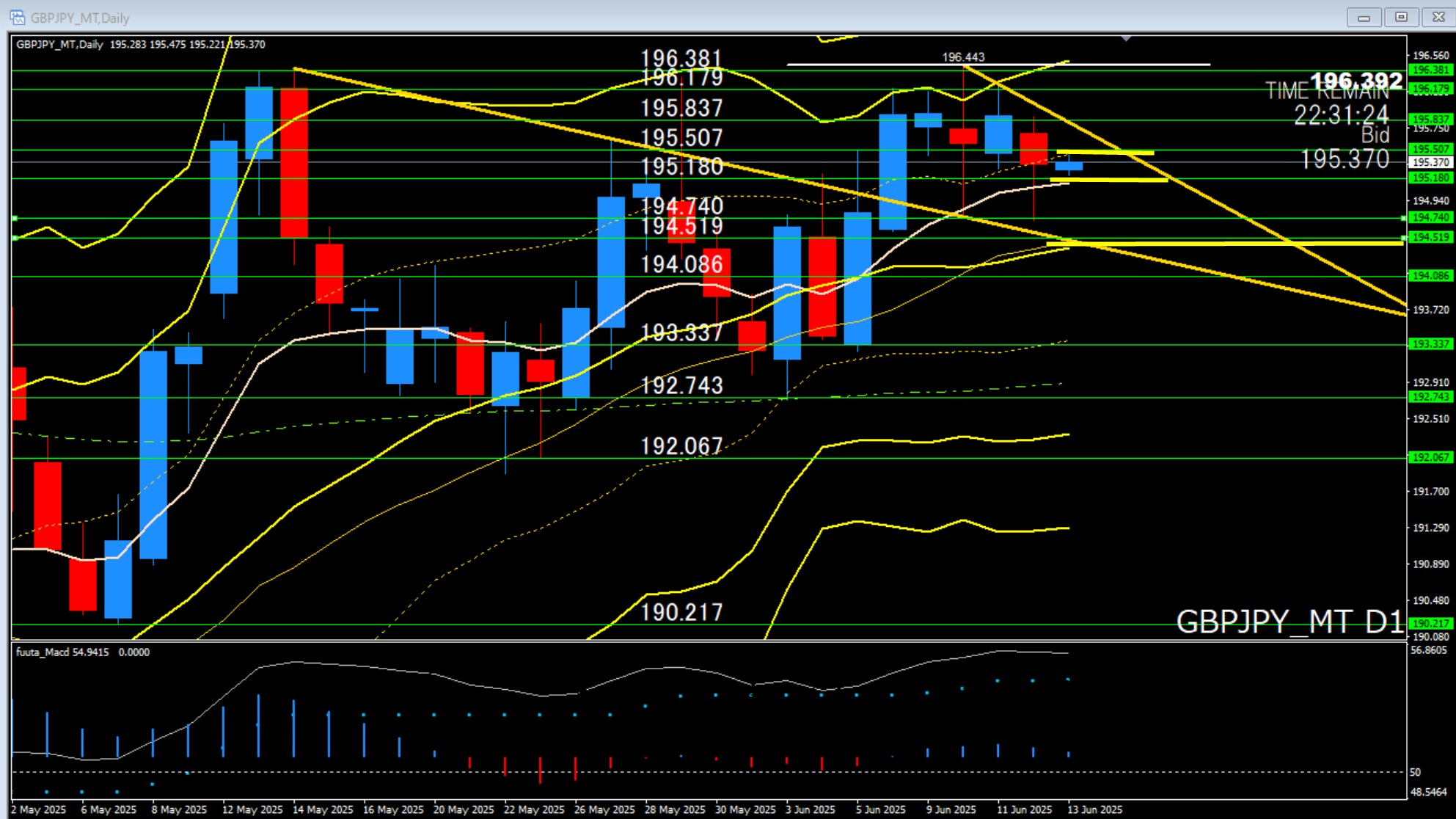Select the large white 192.743 label inside the chart
This screenshot has height=819, width=1456.
[681, 385]
